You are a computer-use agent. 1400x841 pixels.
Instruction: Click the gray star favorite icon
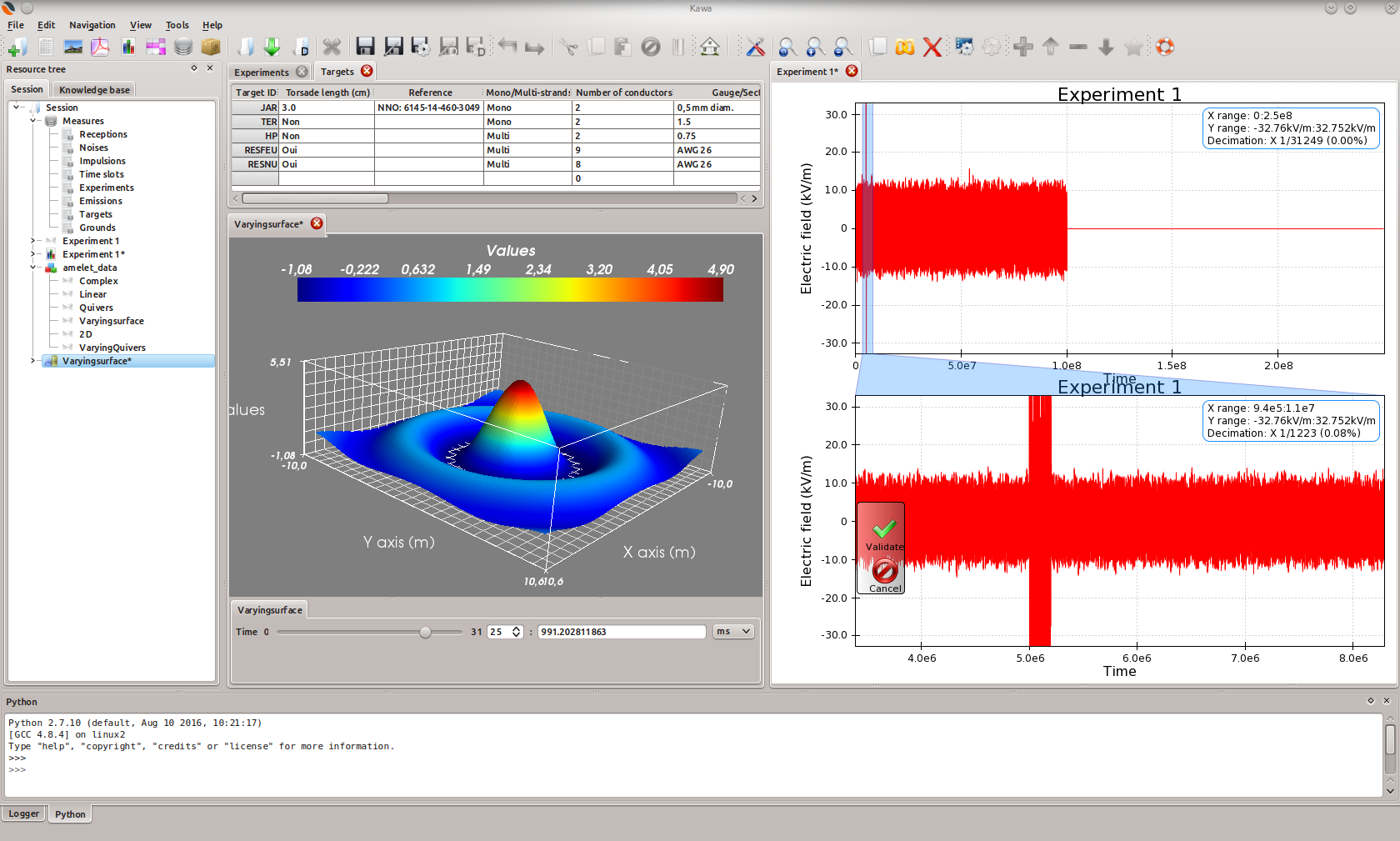[x=1133, y=47]
